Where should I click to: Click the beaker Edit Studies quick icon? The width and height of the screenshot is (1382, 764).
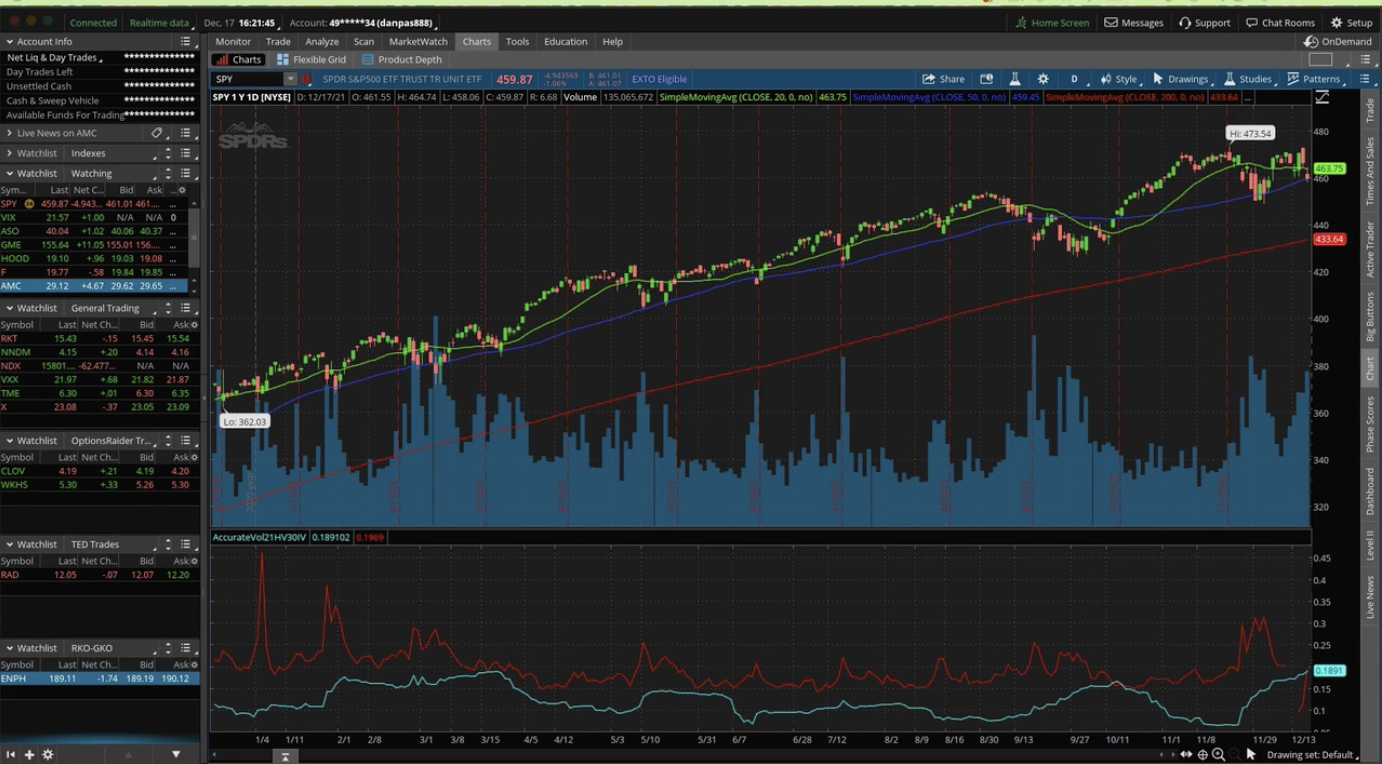pyautogui.click(x=1014, y=79)
